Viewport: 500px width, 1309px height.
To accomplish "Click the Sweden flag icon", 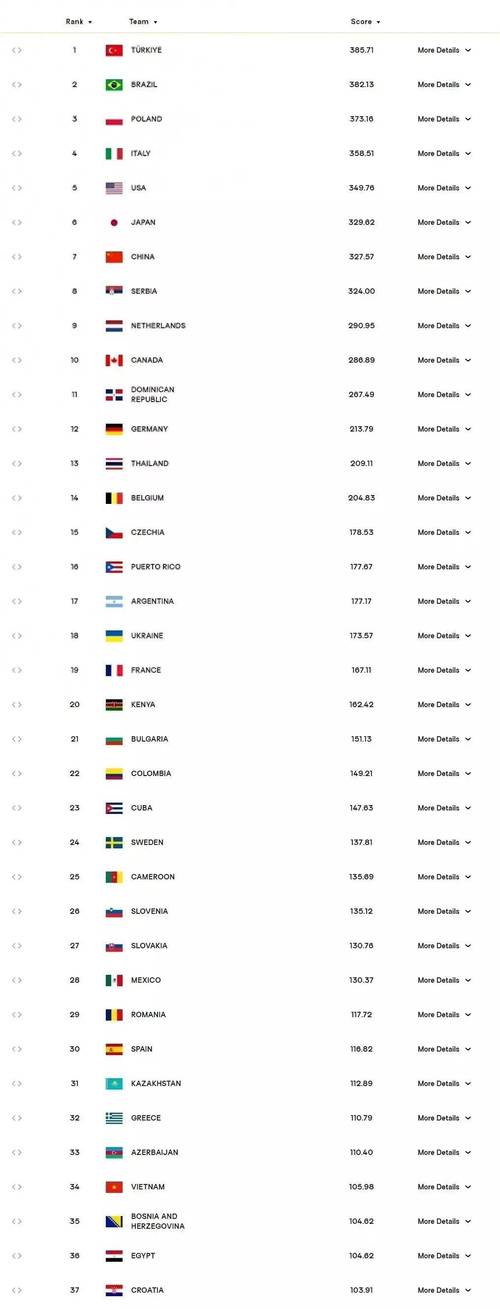I will pos(114,843).
